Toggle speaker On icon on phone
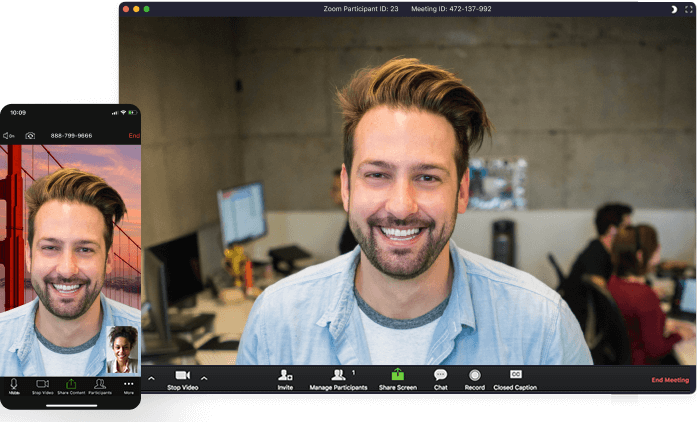 (x=8, y=136)
